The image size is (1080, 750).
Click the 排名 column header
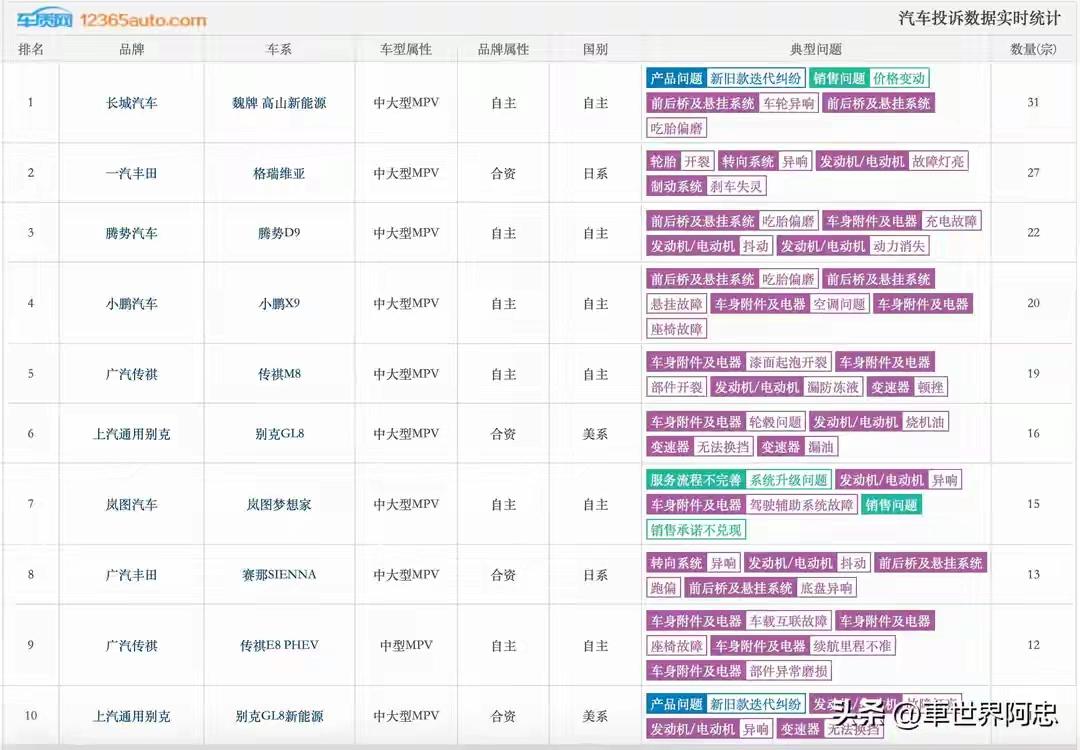point(31,49)
